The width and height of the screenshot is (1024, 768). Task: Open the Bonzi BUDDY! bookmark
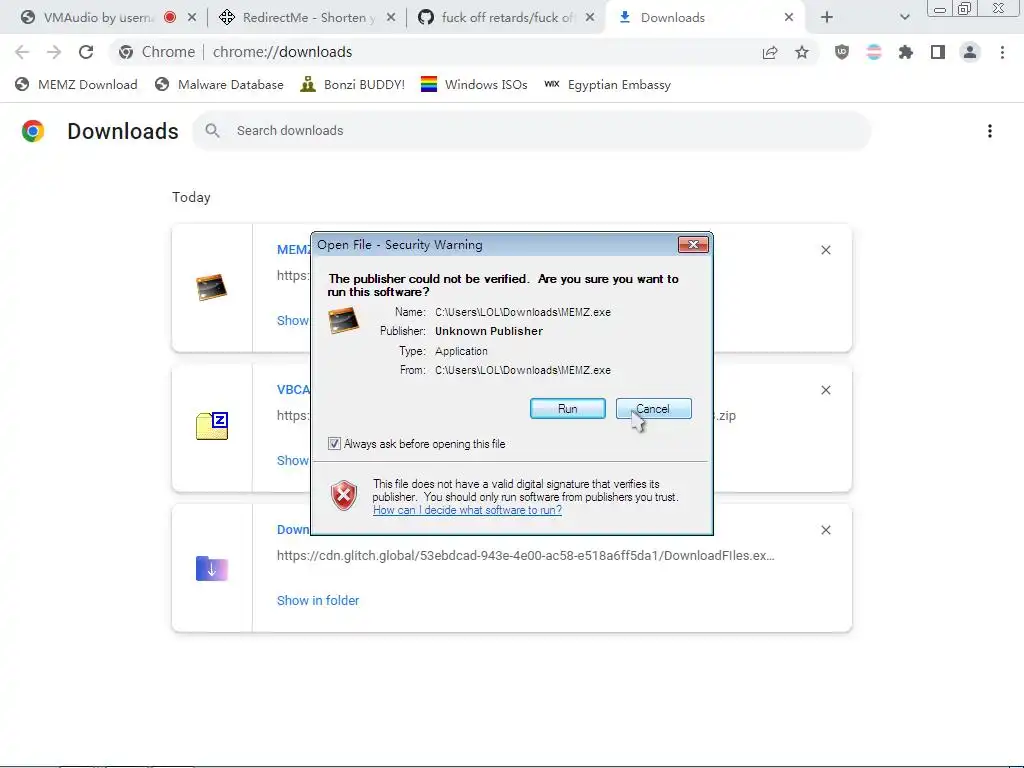(353, 85)
